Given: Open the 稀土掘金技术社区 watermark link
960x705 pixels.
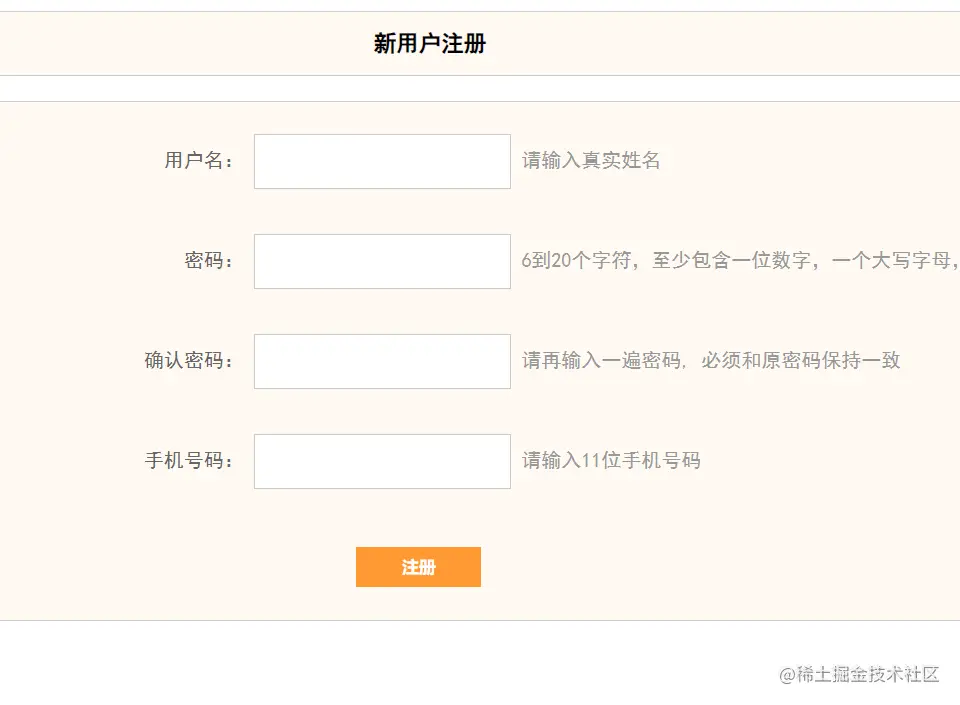Looking at the screenshot, I should (x=859, y=674).
